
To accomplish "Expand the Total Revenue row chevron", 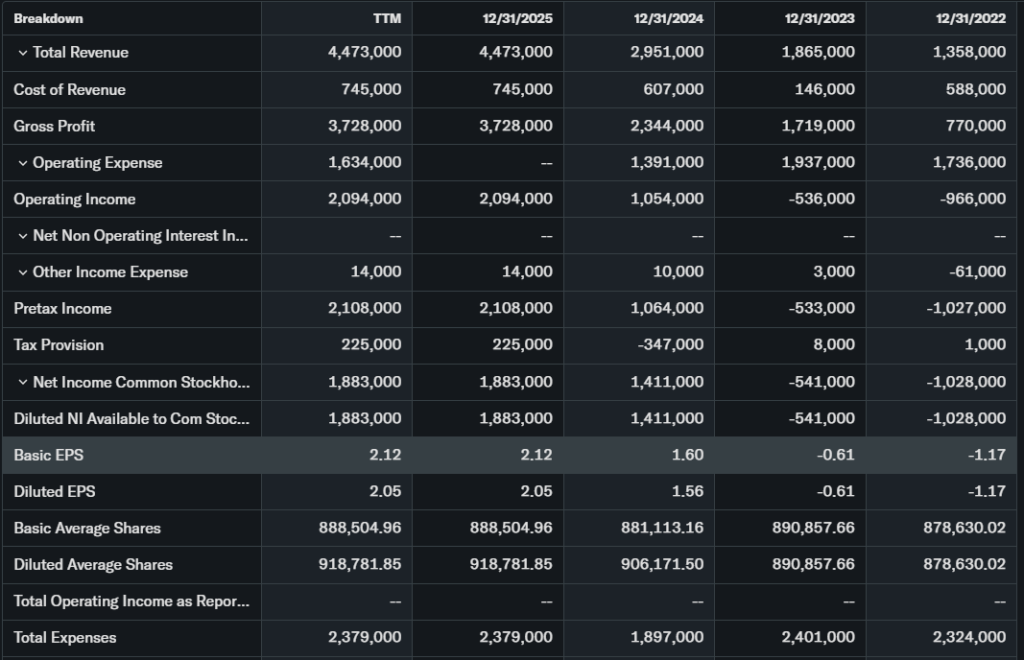I will coord(23,53).
